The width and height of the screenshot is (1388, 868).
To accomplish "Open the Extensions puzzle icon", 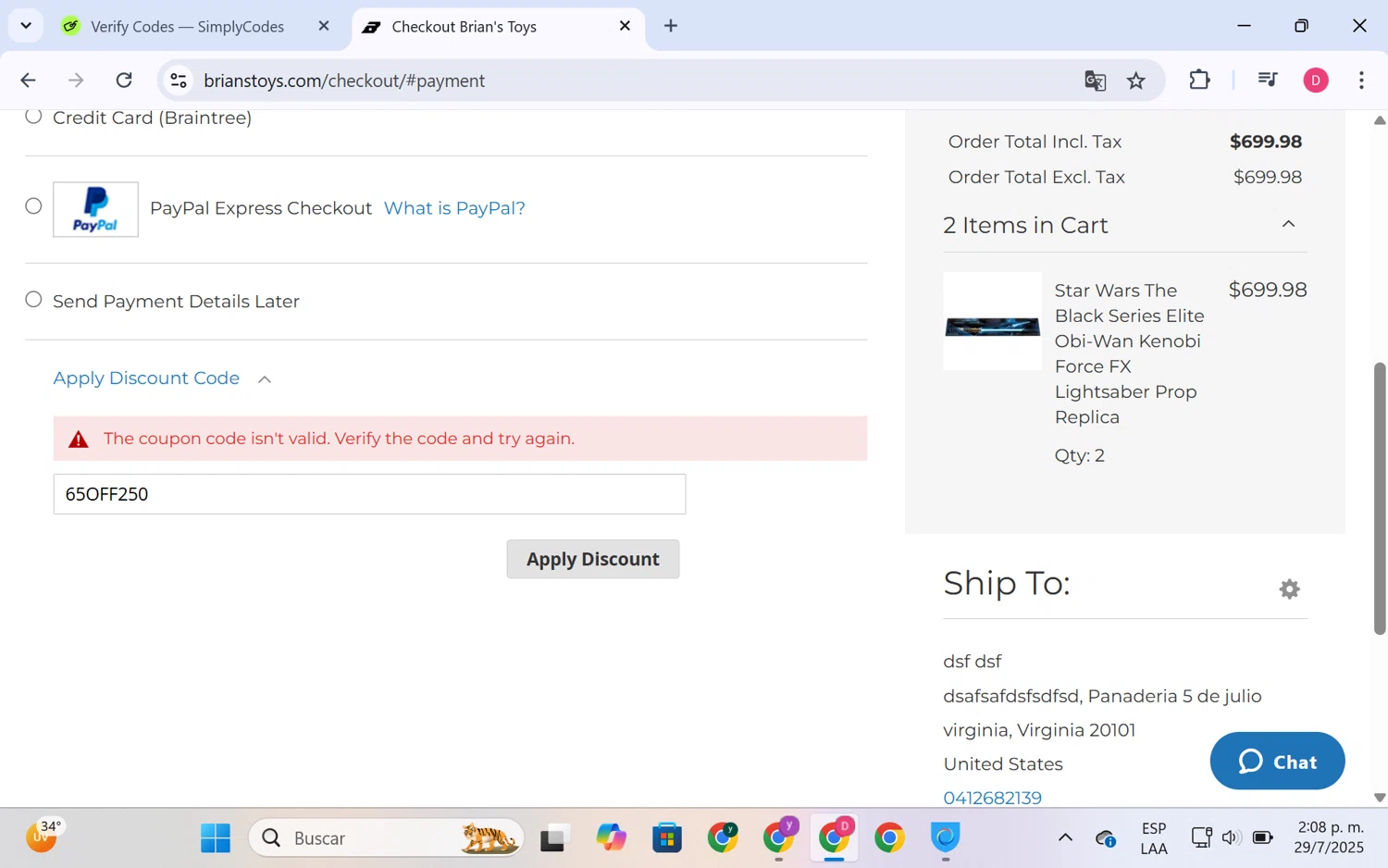I will pyautogui.click(x=1199, y=80).
